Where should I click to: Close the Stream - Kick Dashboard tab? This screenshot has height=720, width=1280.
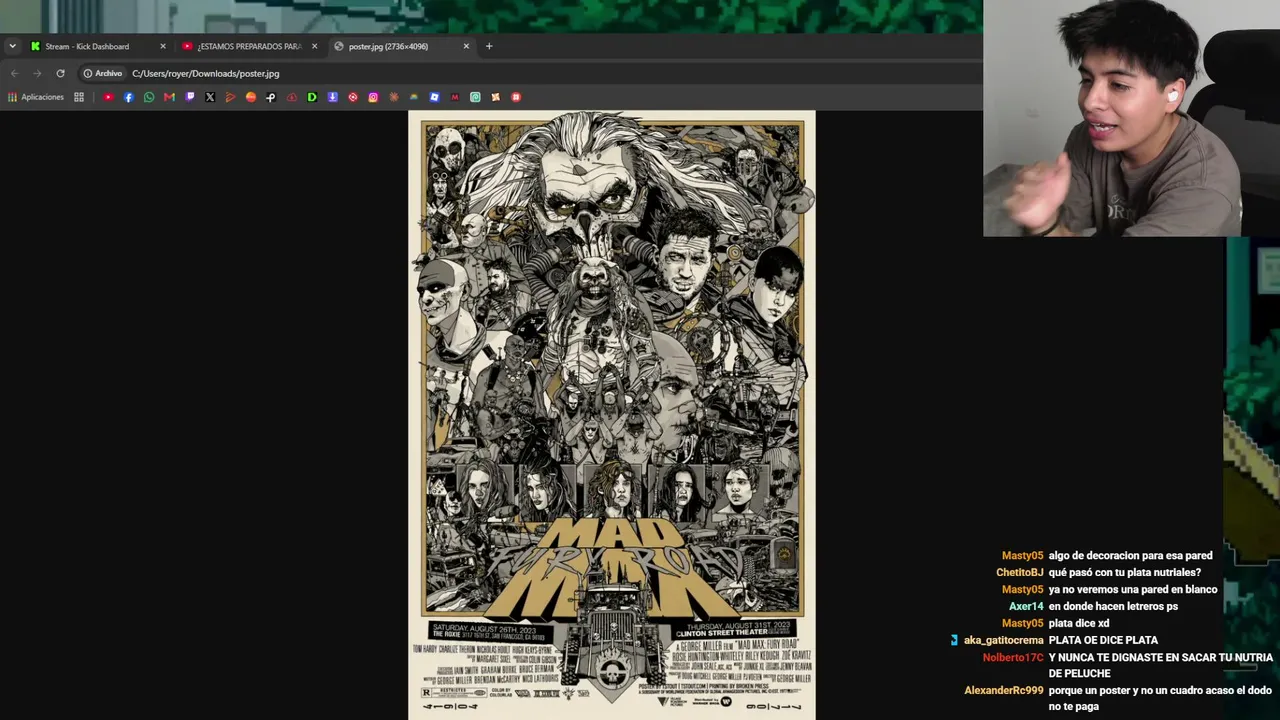pyautogui.click(x=163, y=46)
